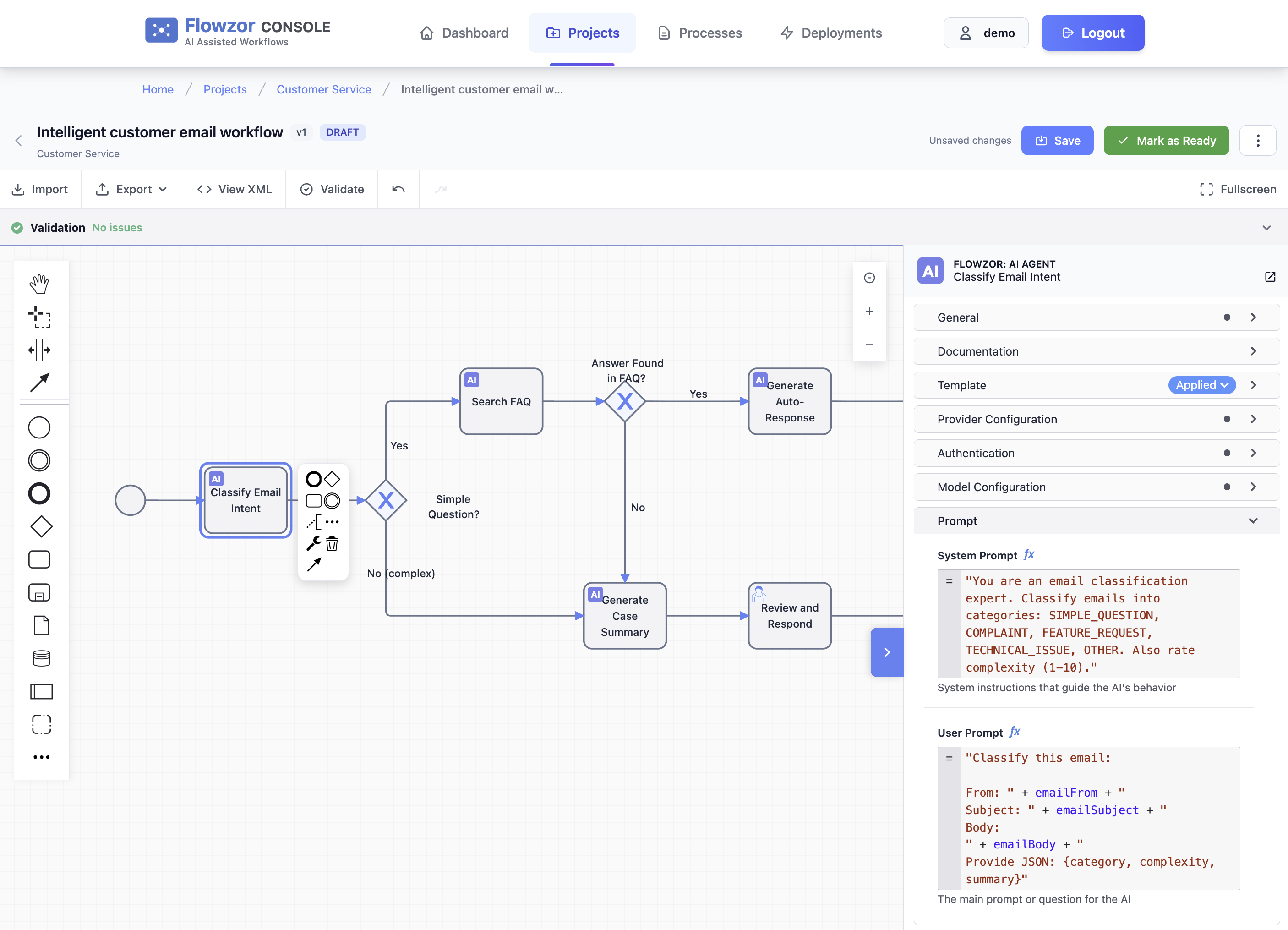Collapse the Validation No issues banner
The width and height of the screenshot is (1288, 930).
pyautogui.click(x=1266, y=227)
